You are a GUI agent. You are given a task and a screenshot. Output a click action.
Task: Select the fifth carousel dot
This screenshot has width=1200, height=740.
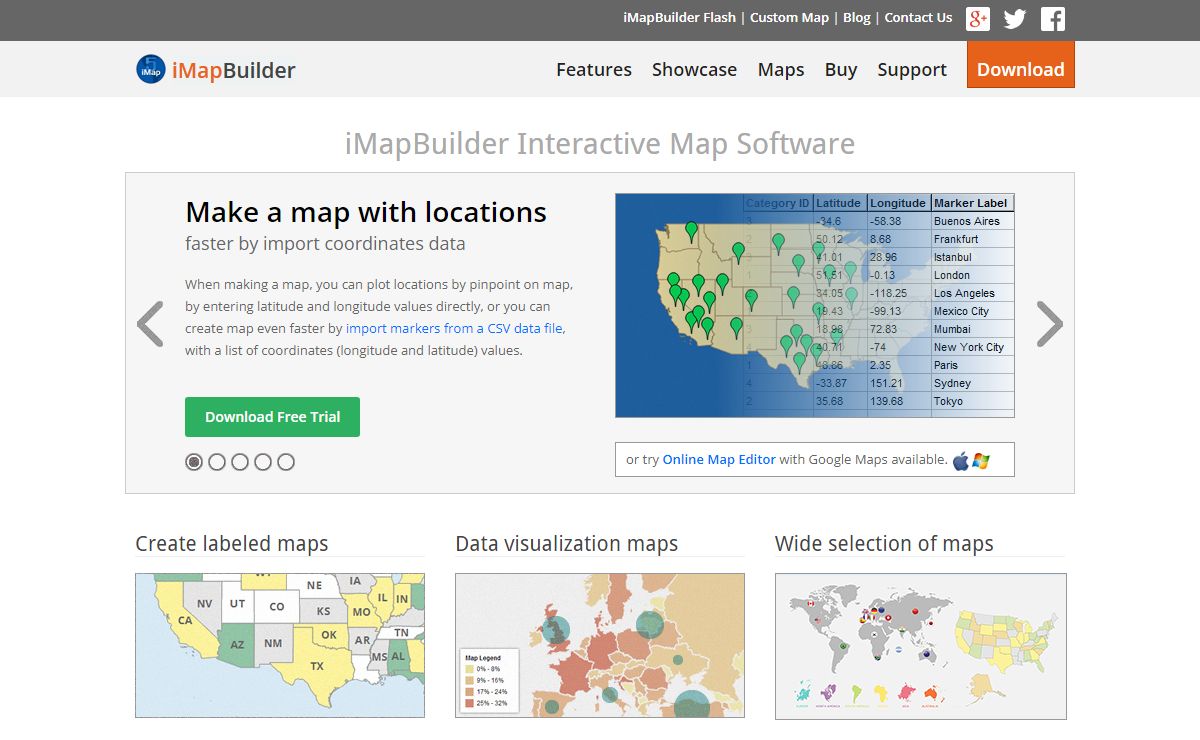coord(286,462)
